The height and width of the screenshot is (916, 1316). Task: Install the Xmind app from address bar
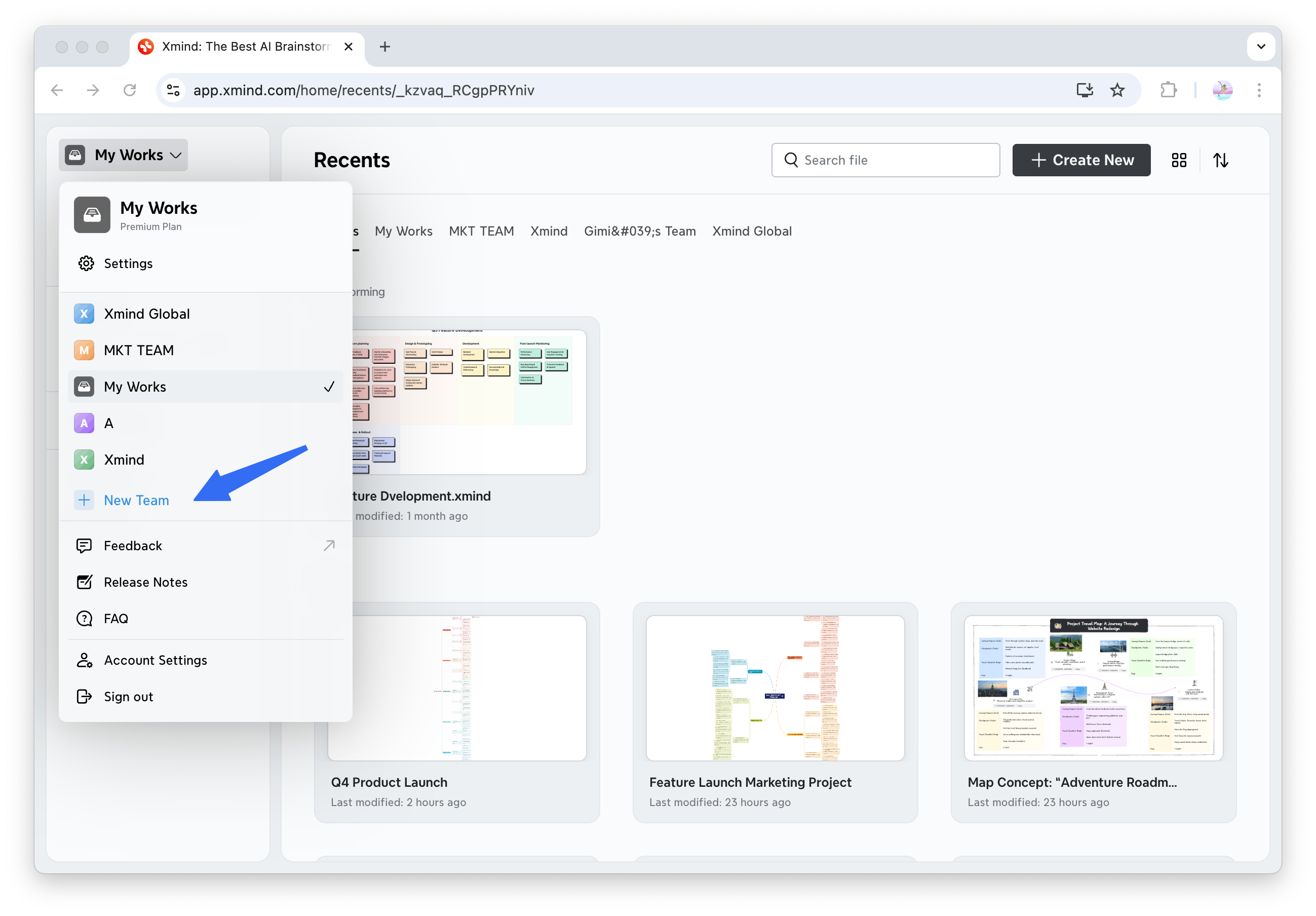[1085, 90]
